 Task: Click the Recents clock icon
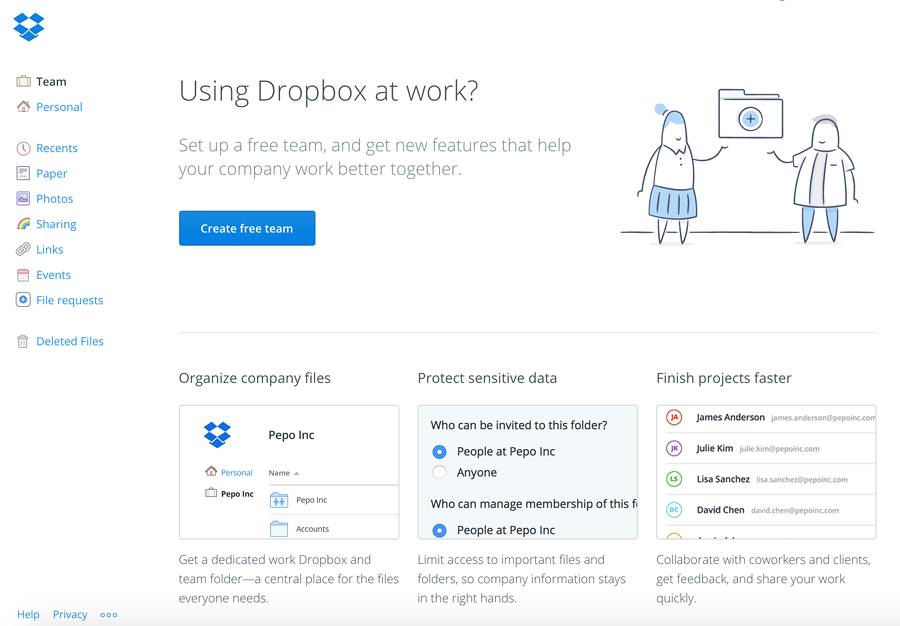coord(24,148)
